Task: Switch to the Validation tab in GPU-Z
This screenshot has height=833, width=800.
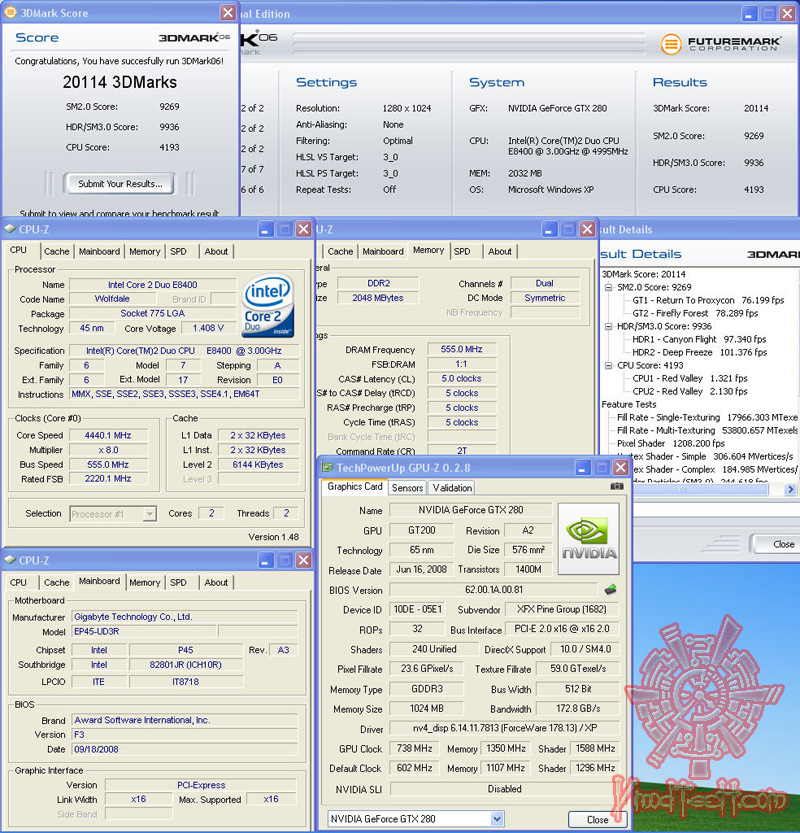Action: (452, 488)
